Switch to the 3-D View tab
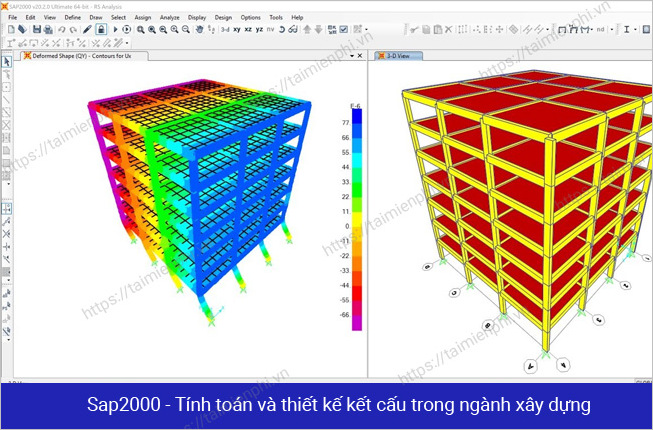The width and height of the screenshot is (653, 430). click(399, 56)
